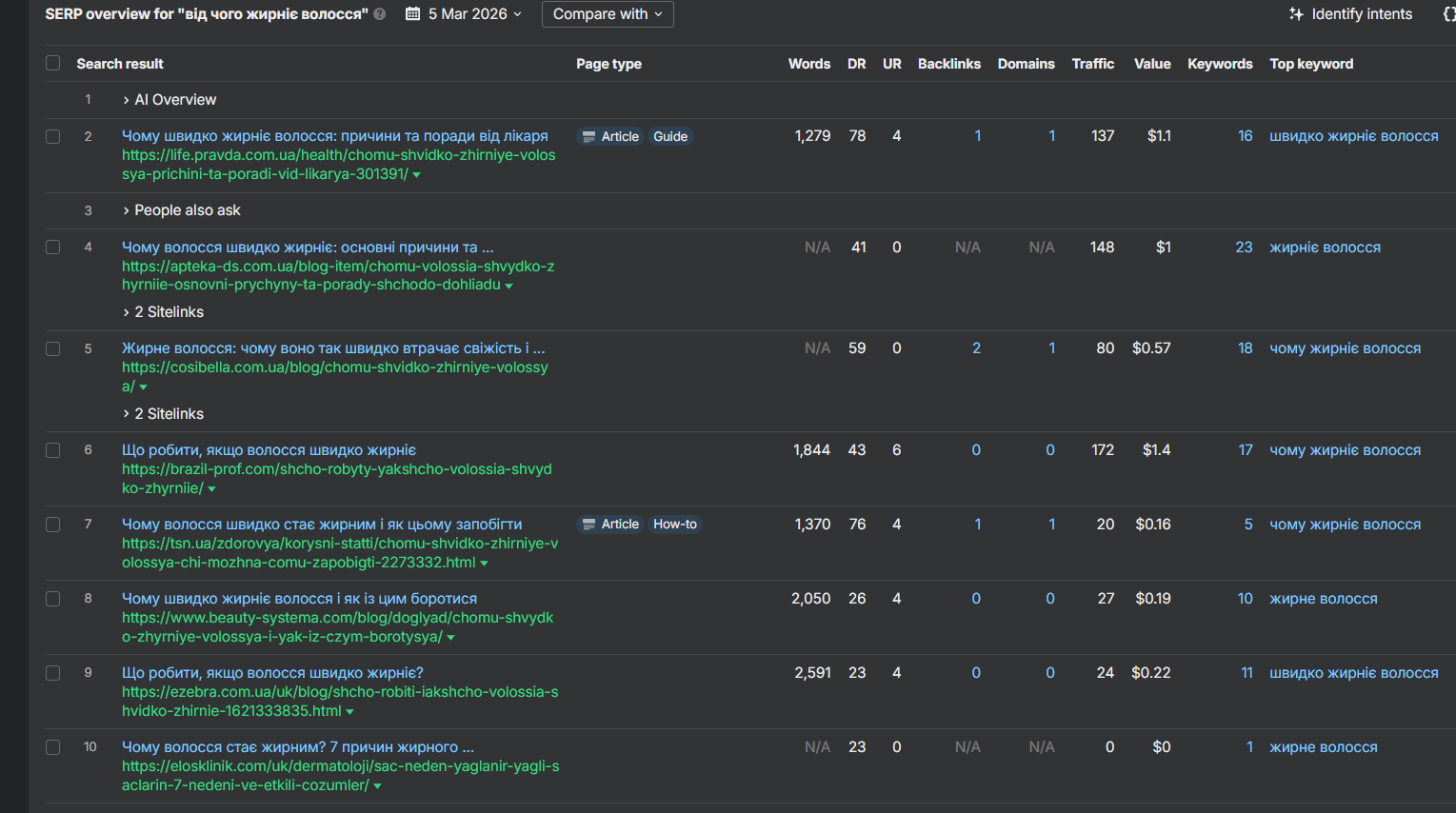
Task: Open URL dropdown arrow for cosibella.com.ua
Action: click(x=144, y=387)
